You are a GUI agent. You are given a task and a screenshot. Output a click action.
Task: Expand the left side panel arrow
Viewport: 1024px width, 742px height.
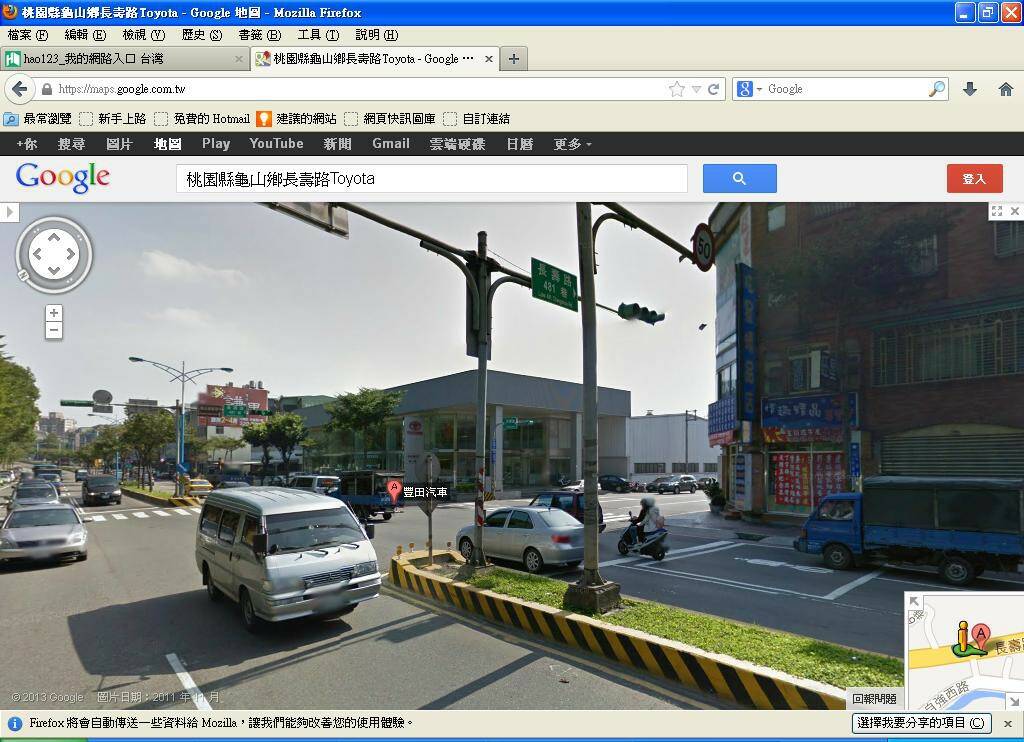click(x=9, y=212)
